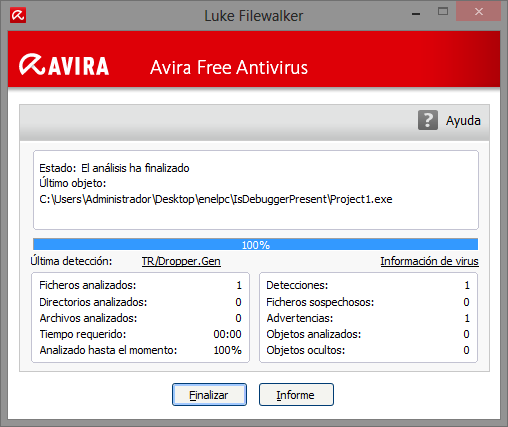Click the 'Archivos analizados:' row
This screenshot has height=427, width=508.
pyautogui.click(x=140, y=318)
